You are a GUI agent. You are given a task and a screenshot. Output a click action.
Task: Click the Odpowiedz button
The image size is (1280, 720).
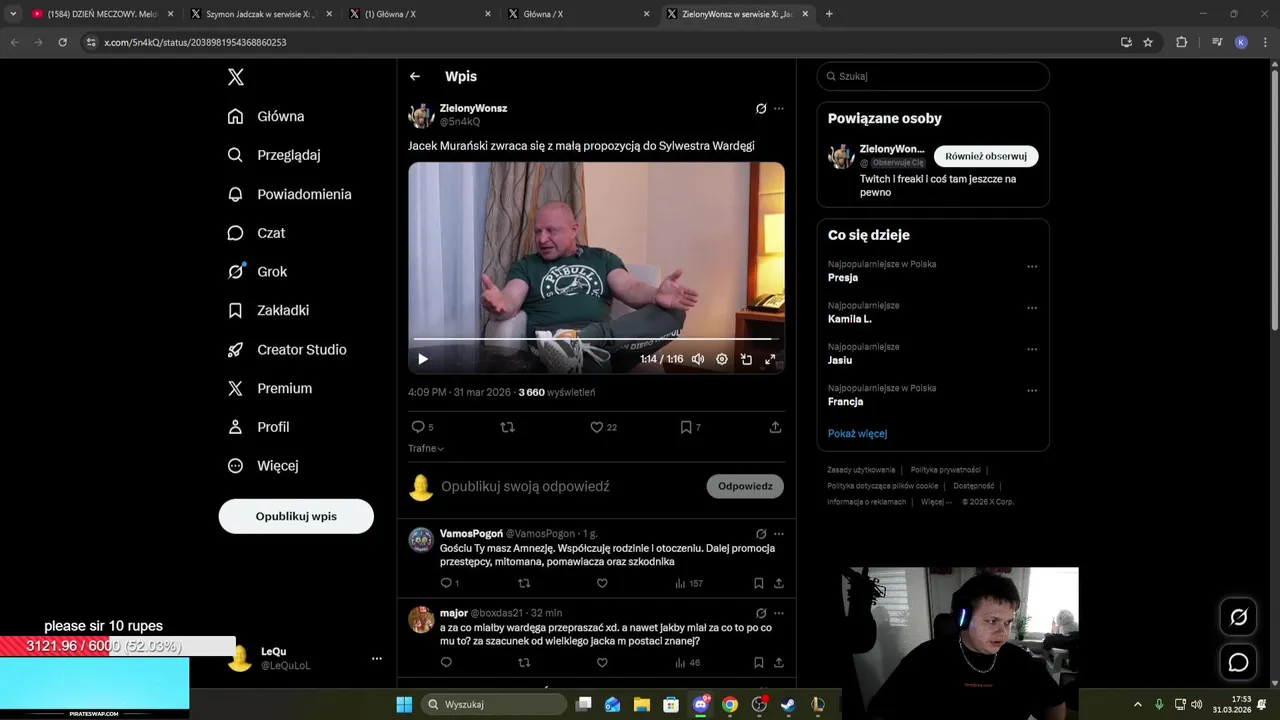(x=745, y=486)
